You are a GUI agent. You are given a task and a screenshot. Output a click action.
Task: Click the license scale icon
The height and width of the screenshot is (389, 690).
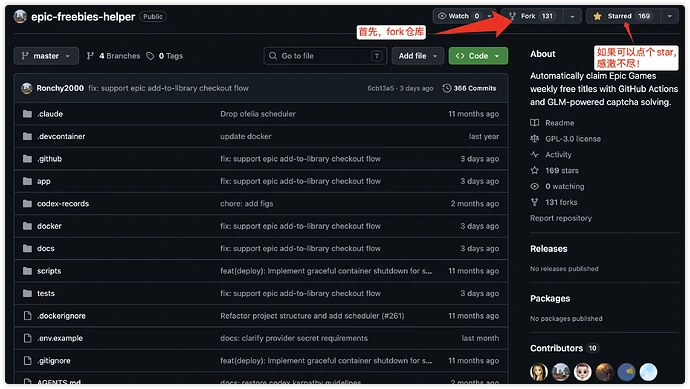coord(535,139)
